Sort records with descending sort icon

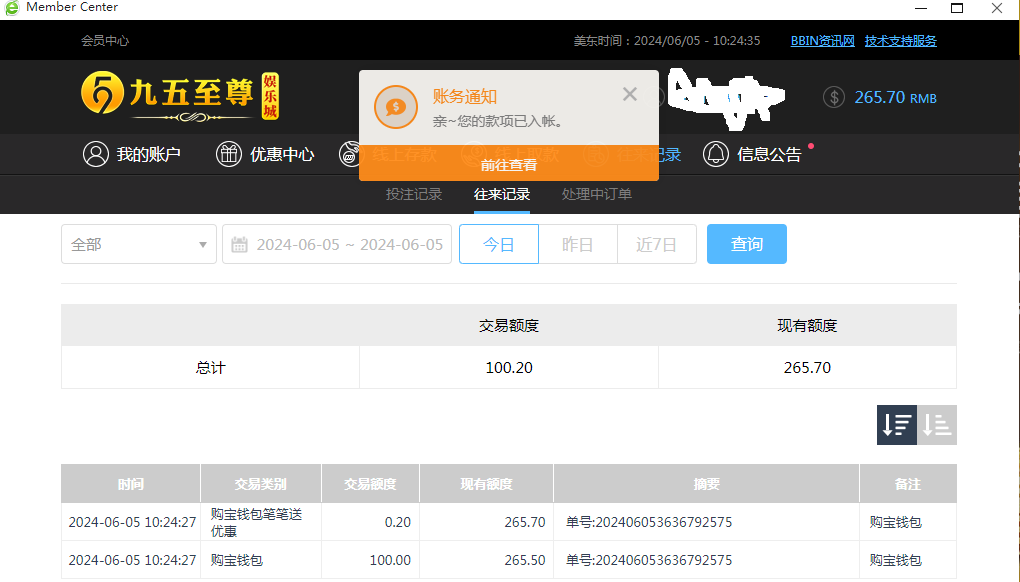click(x=896, y=424)
